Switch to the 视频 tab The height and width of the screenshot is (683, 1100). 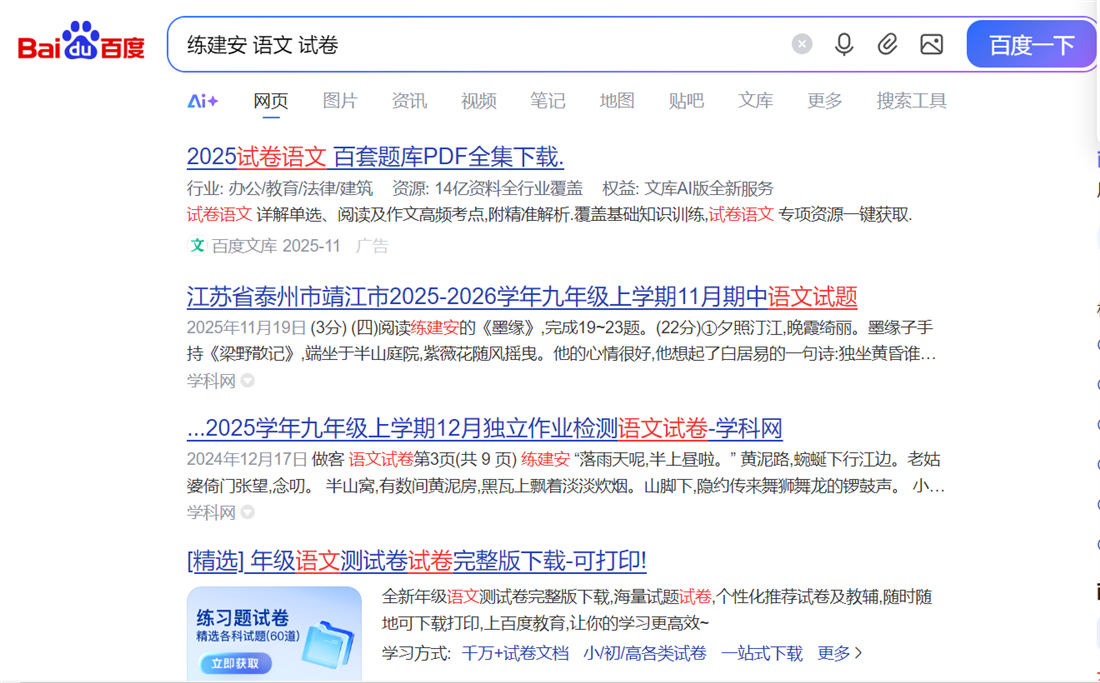tap(478, 100)
